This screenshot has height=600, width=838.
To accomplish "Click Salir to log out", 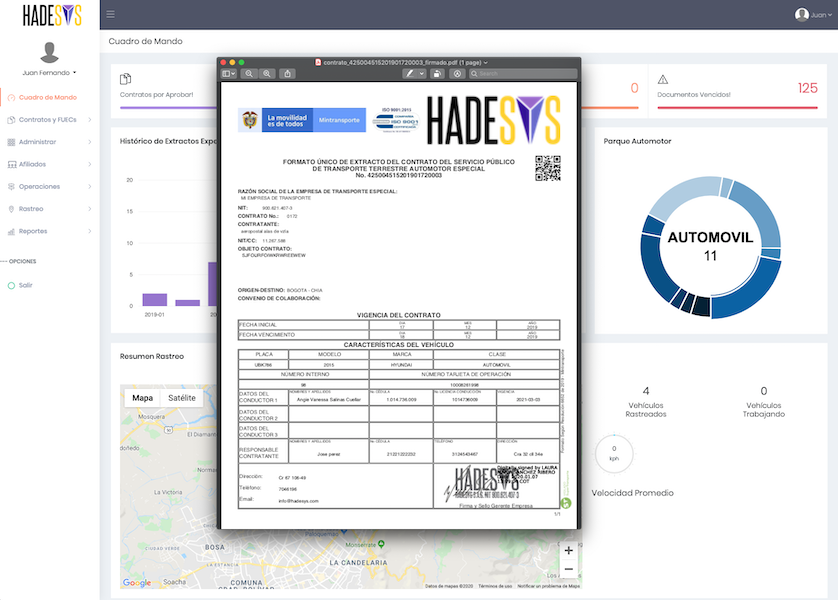I will coord(26,285).
